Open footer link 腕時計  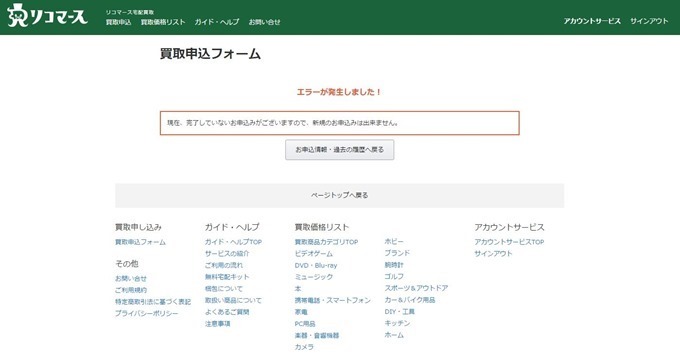(394, 265)
